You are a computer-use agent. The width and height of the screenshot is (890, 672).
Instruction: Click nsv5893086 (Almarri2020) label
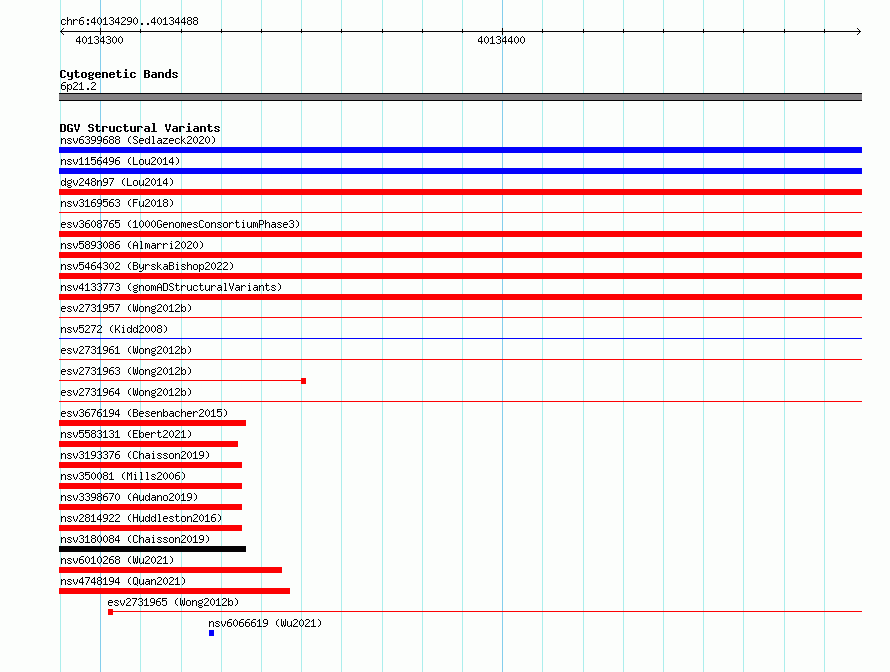point(132,245)
